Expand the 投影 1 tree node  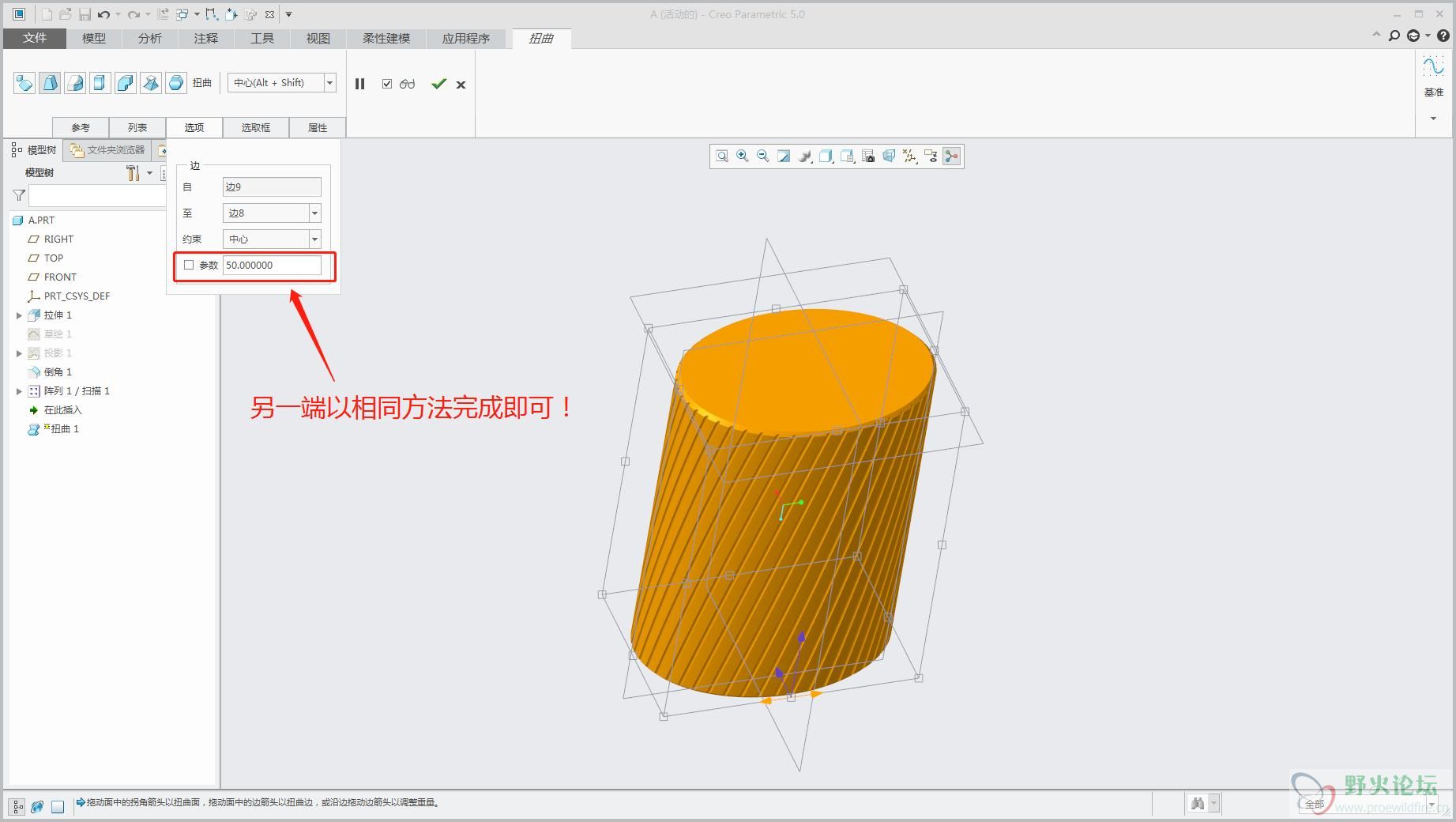tap(19, 353)
